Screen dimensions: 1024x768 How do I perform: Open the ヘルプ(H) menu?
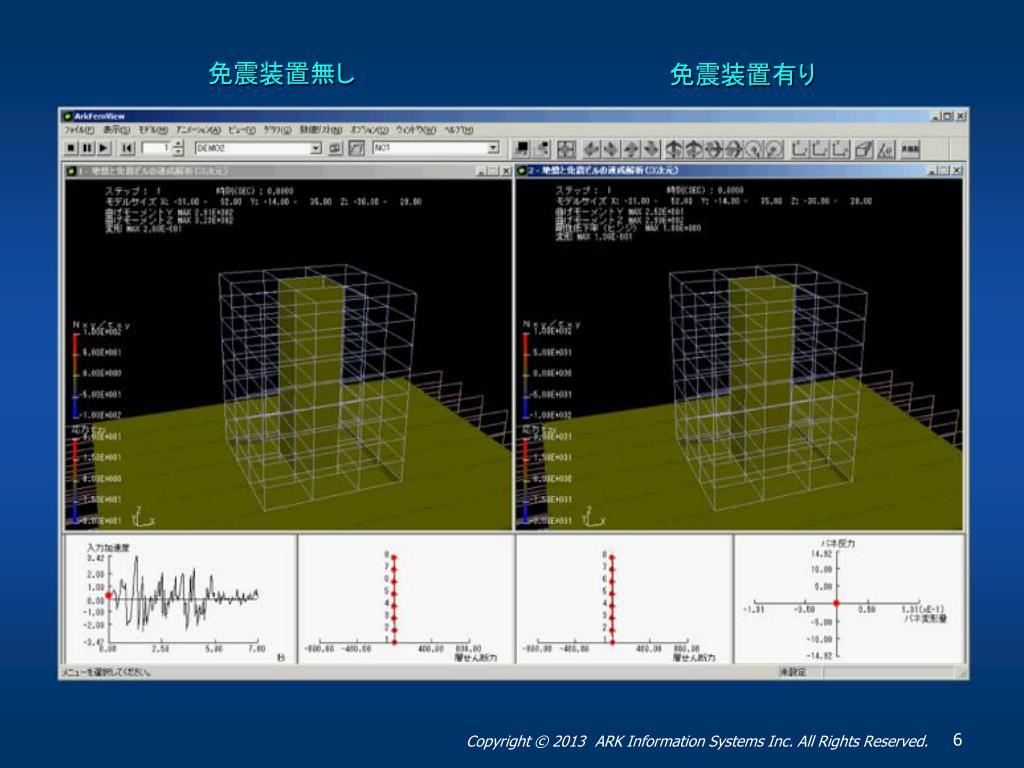point(458,130)
